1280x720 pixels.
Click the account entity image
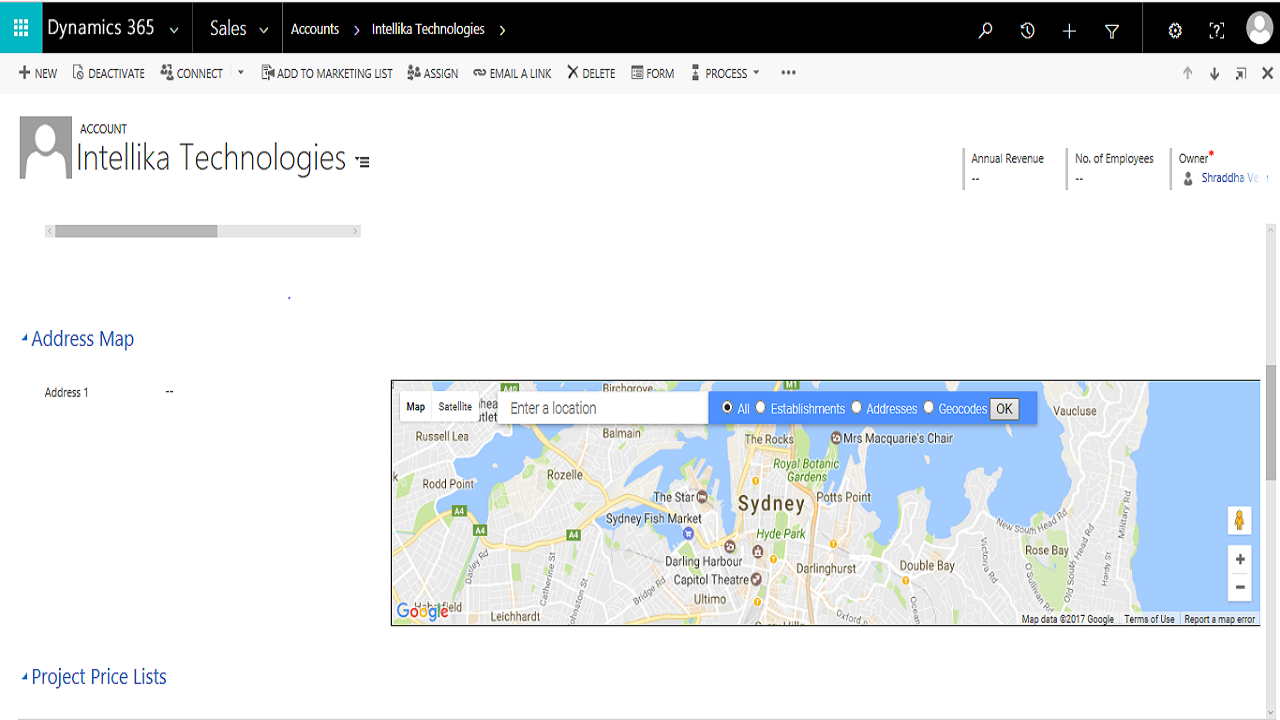(x=46, y=147)
